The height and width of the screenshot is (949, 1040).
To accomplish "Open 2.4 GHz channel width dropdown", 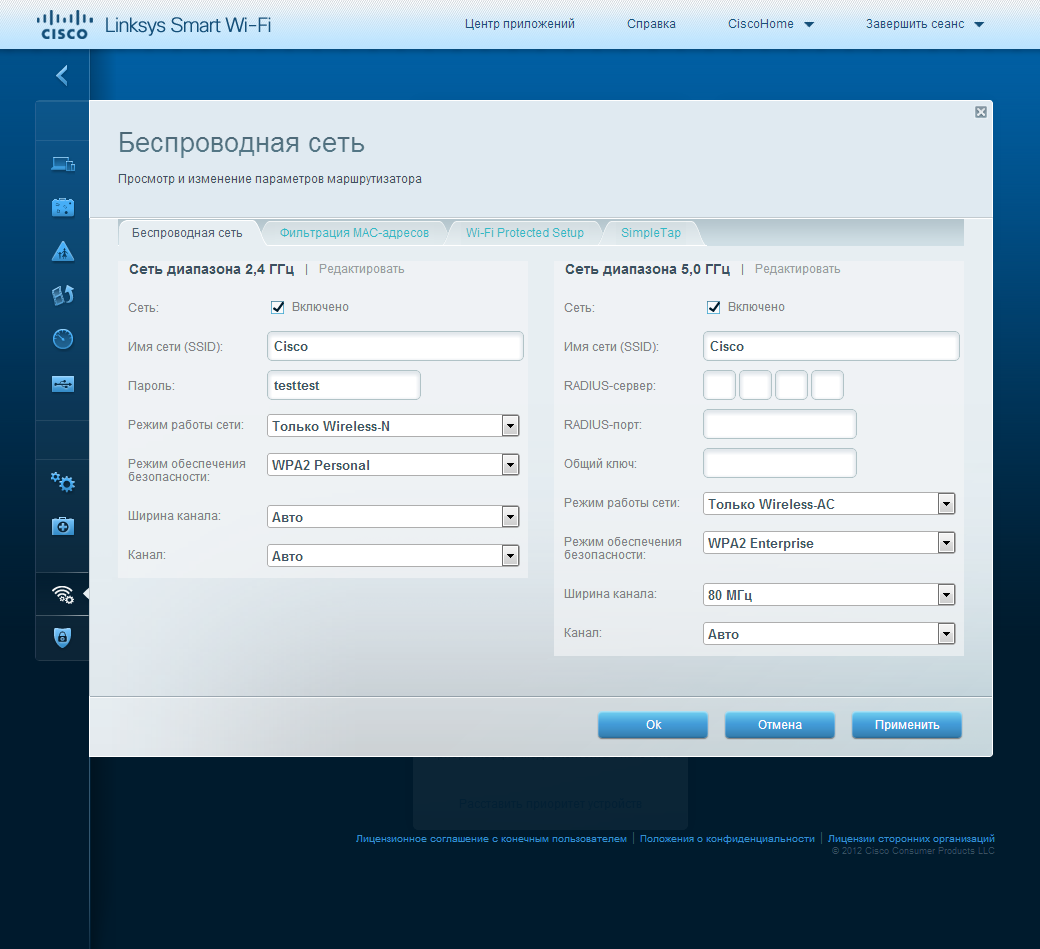I will click(393, 517).
